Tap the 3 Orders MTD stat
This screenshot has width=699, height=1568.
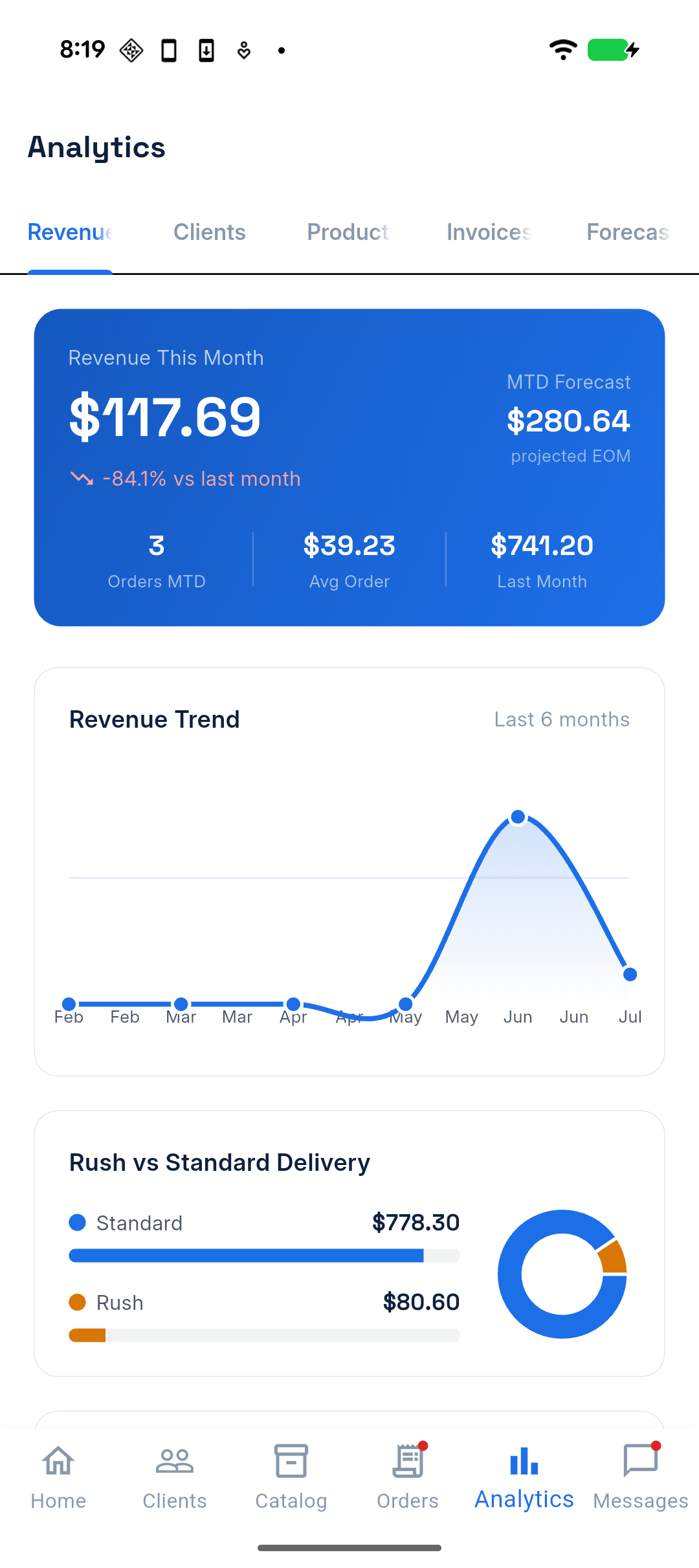point(157,561)
